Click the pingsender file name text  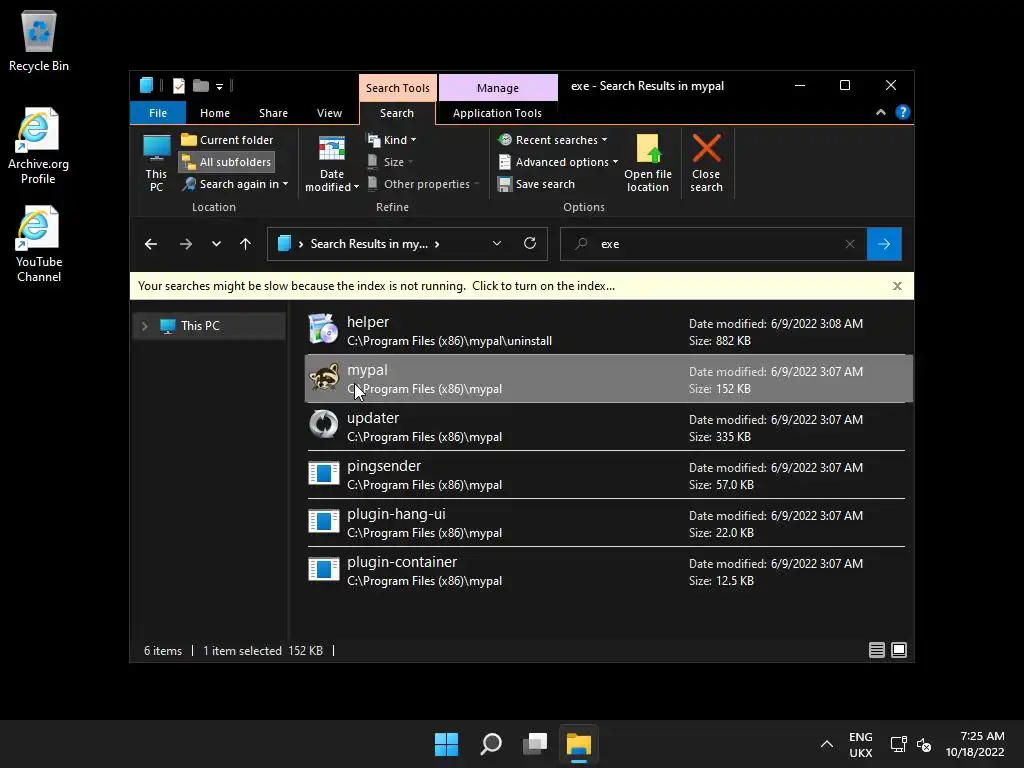coord(384,466)
